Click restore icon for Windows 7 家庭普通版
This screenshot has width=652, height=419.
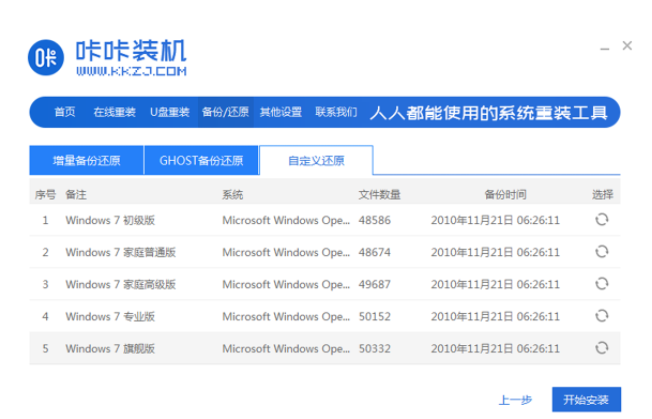(x=601, y=251)
